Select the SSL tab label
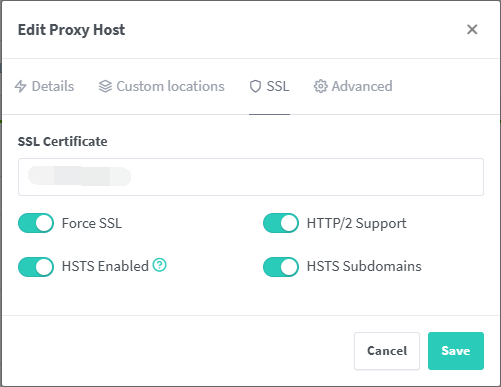The width and height of the screenshot is (501, 387). pyautogui.click(x=278, y=86)
